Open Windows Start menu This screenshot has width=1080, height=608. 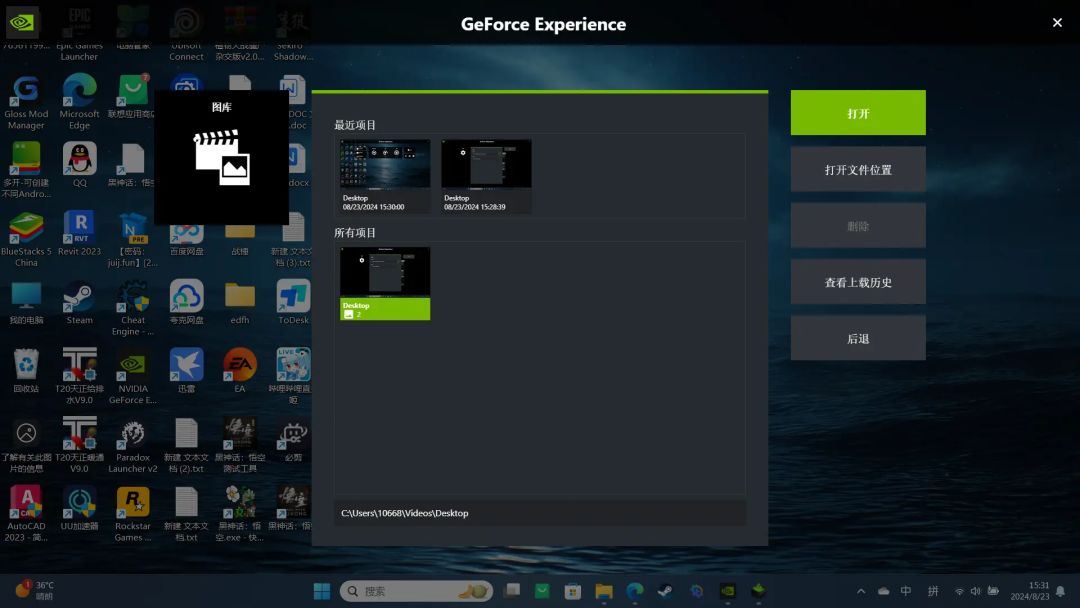pos(322,591)
